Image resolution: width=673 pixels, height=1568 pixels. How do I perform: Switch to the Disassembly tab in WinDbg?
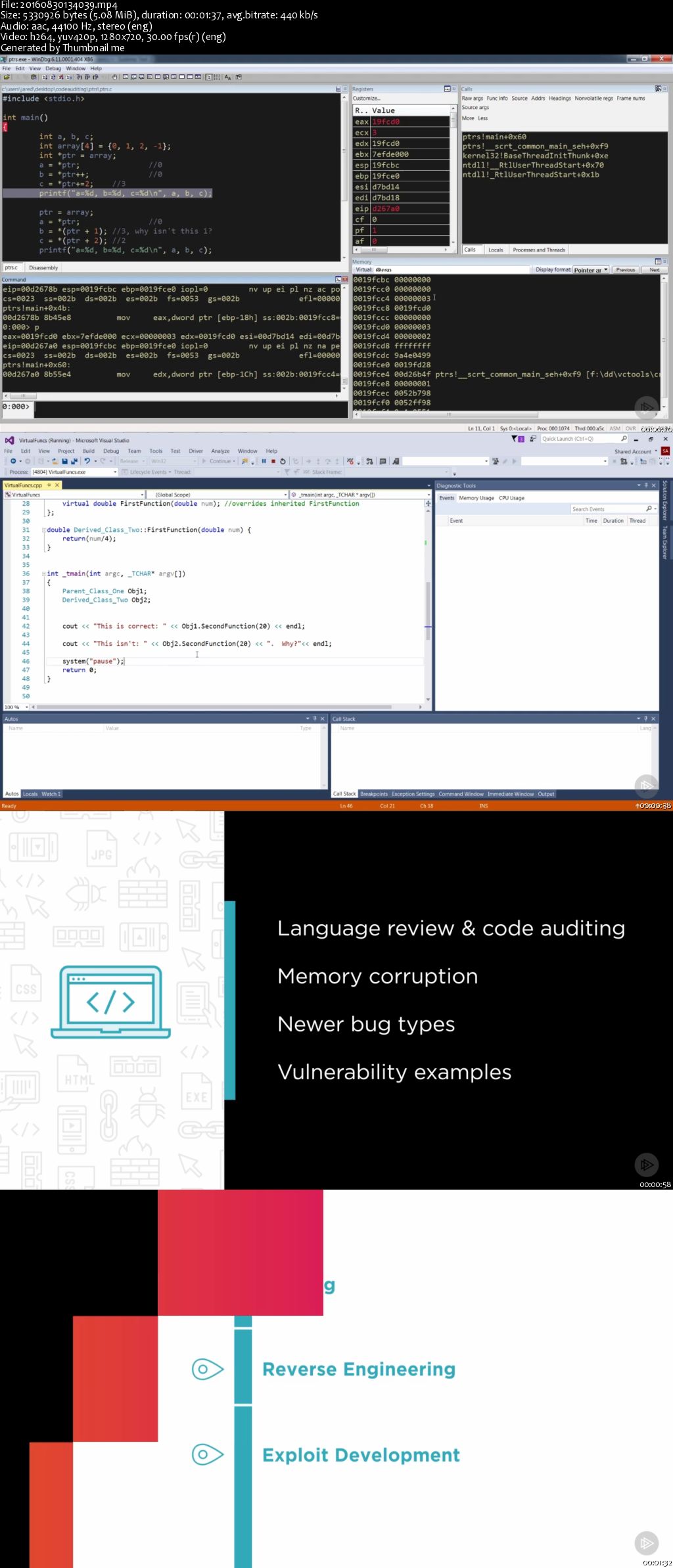(x=43, y=268)
